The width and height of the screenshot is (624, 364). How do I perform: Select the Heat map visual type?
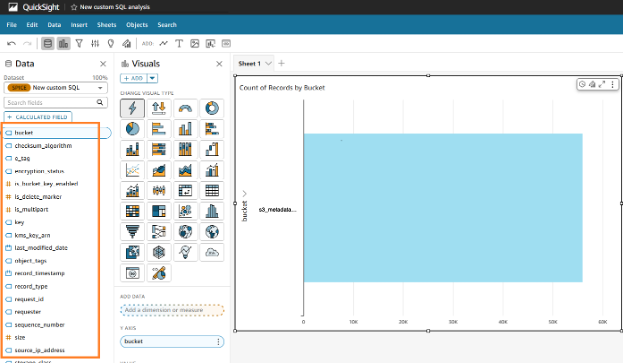133,211
